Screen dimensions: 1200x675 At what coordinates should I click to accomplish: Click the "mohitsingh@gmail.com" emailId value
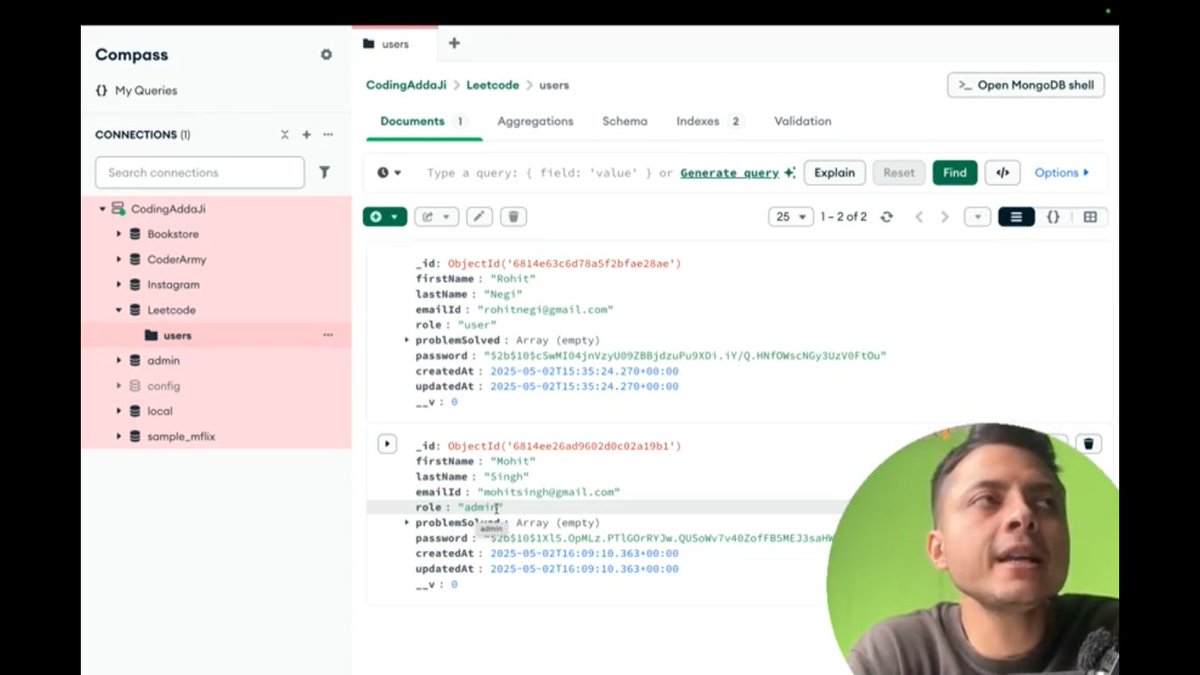pos(548,492)
